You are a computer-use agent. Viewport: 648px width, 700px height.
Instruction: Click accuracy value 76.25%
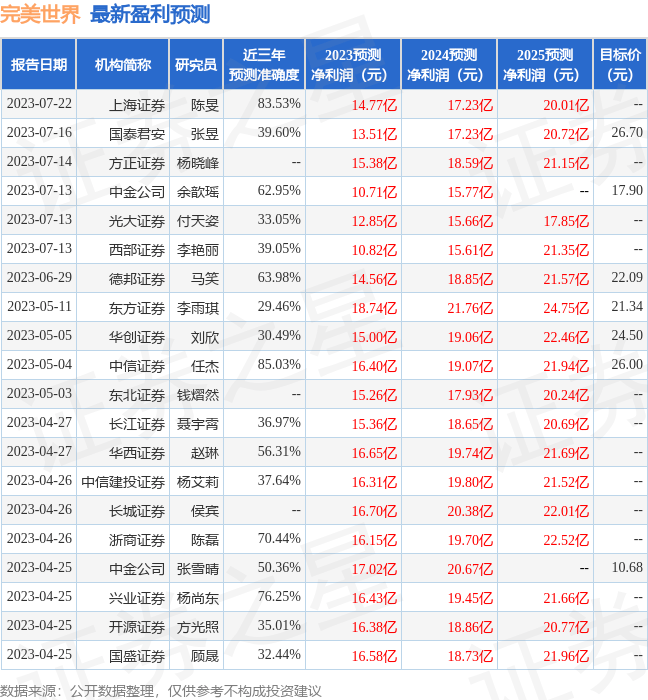279,597
